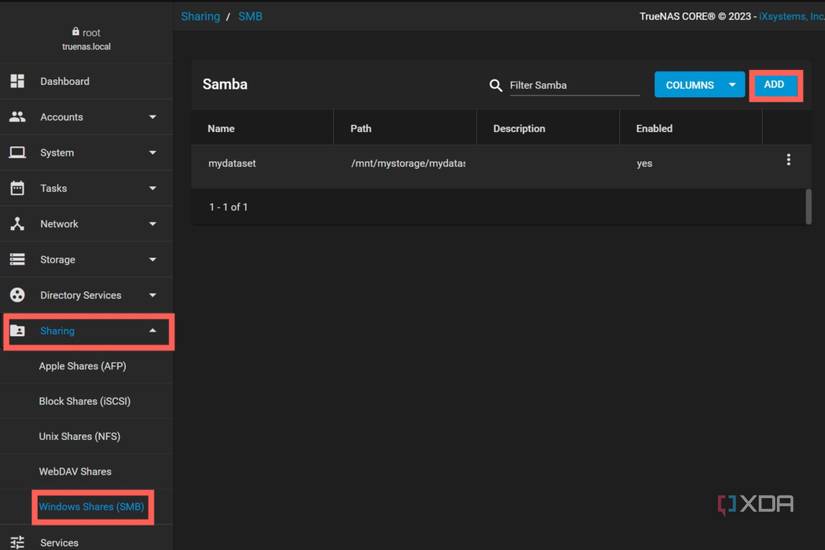Image resolution: width=825 pixels, height=550 pixels.
Task: Click the Accounts label
Action: click(62, 117)
